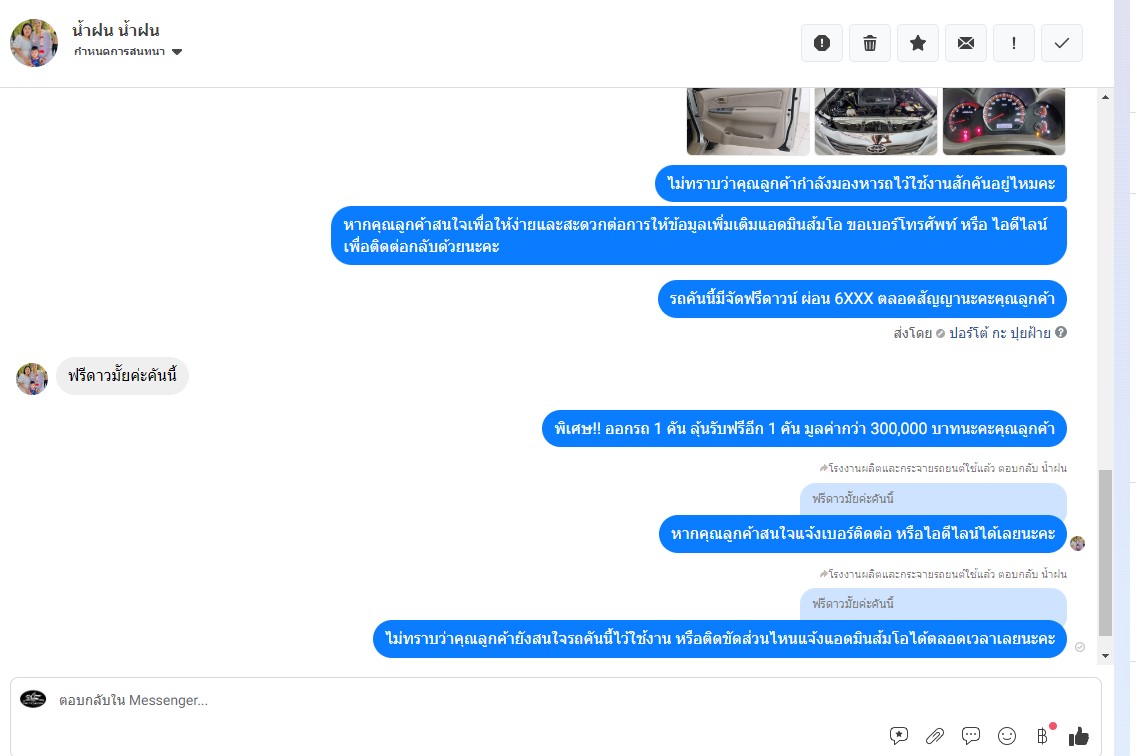The width and height of the screenshot is (1136, 756).
Task: Open saved replies icon in composer
Action: tap(898, 736)
